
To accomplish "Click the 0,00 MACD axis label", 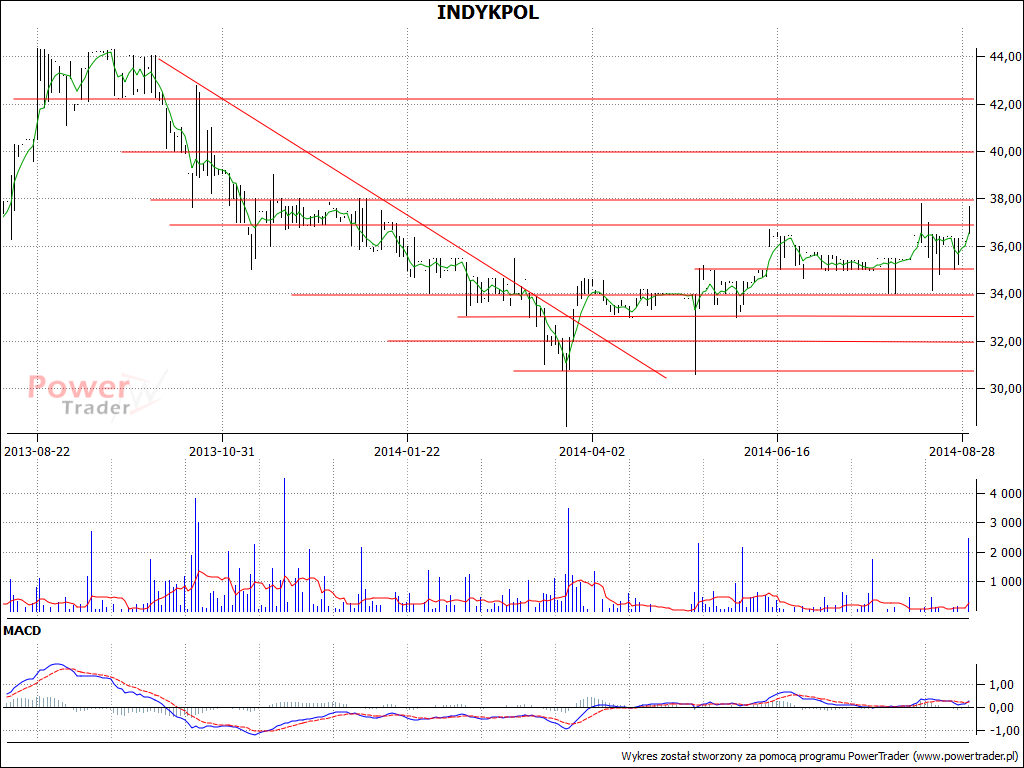I will click(x=1002, y=708).
